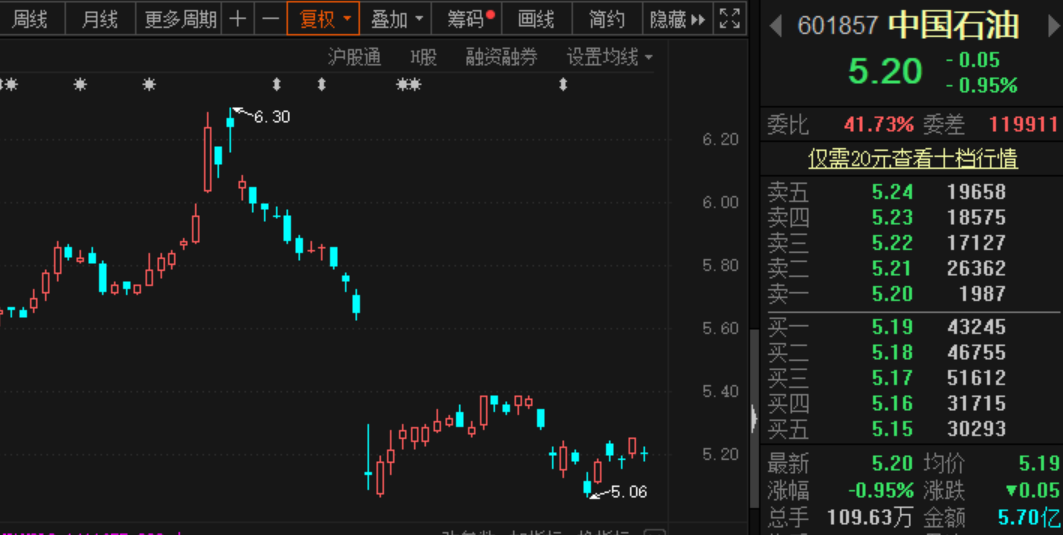Switch to 月线 monthly chart

click(x=99, y=19)
